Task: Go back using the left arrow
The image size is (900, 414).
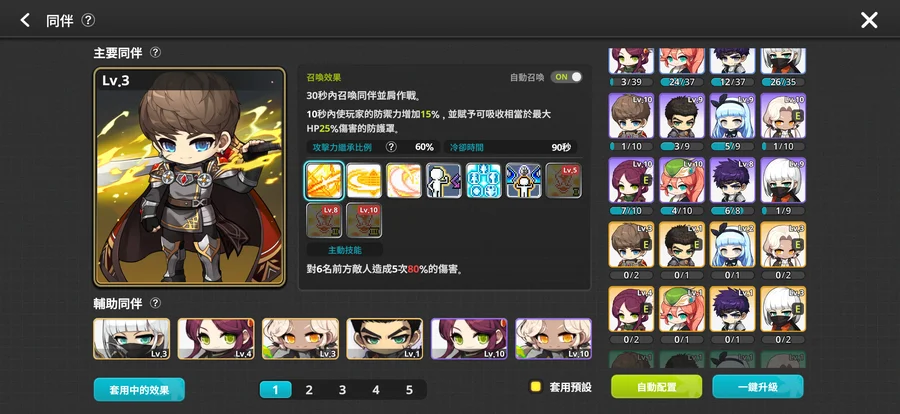Action: tap(25, 21)
